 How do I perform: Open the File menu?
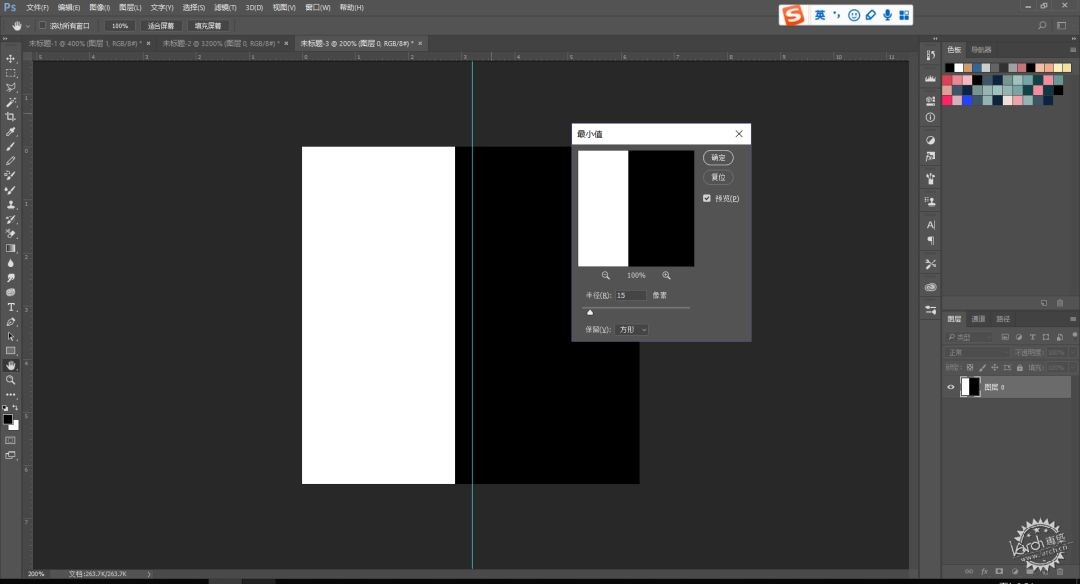[37, 8]
